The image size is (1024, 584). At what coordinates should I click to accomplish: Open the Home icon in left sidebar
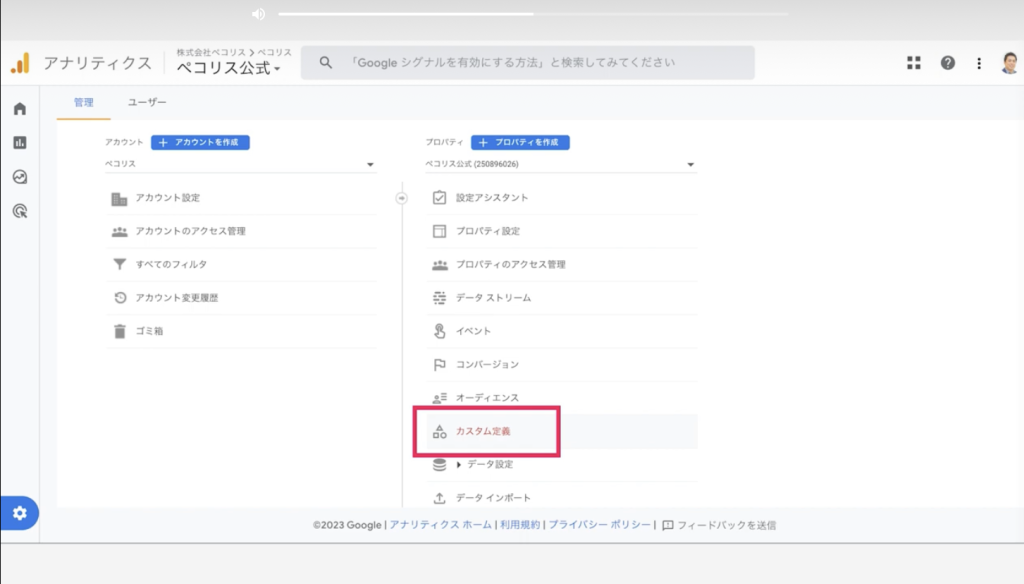coord(20,108)
